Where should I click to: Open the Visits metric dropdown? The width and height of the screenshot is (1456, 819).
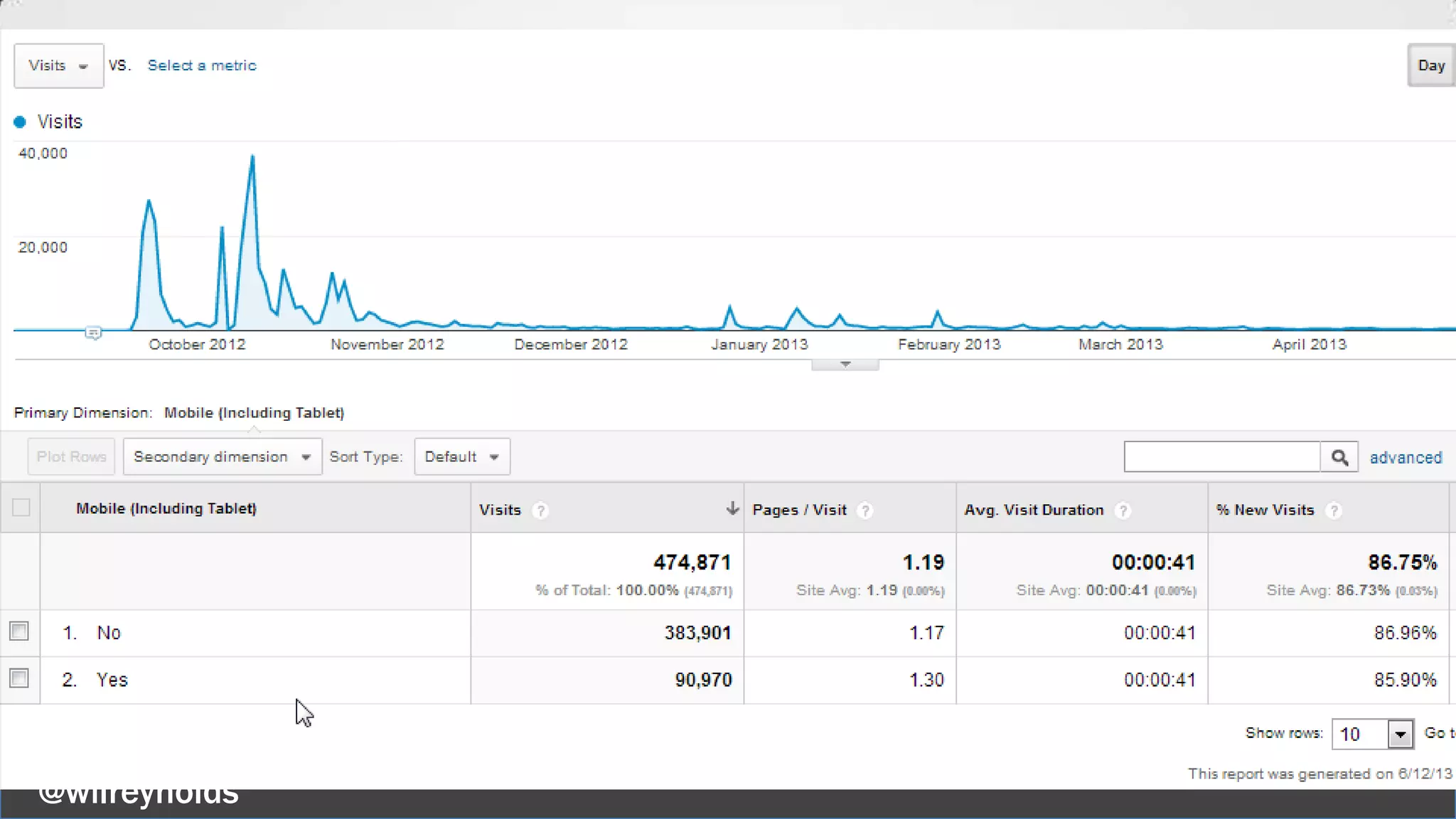click(x=58, y=65)
